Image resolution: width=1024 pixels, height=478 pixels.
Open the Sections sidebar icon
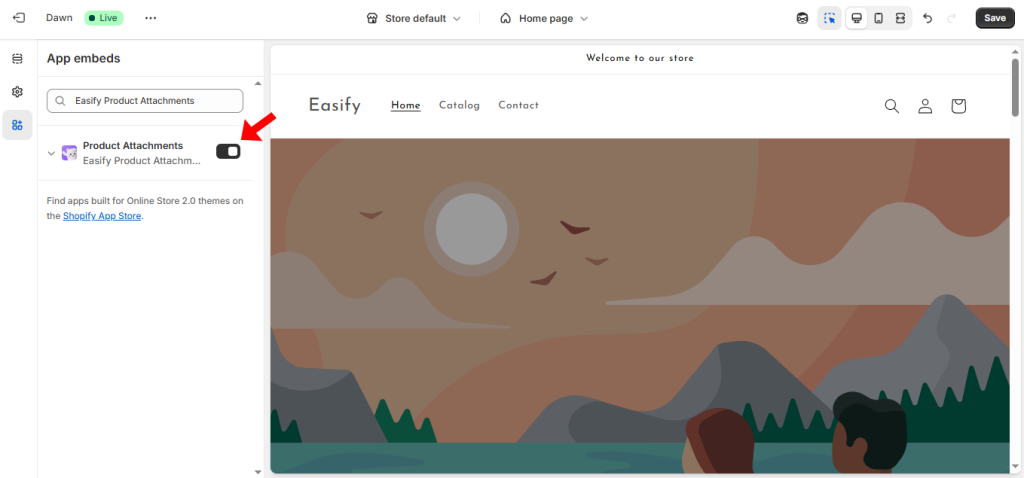click(x=18, y=59)
